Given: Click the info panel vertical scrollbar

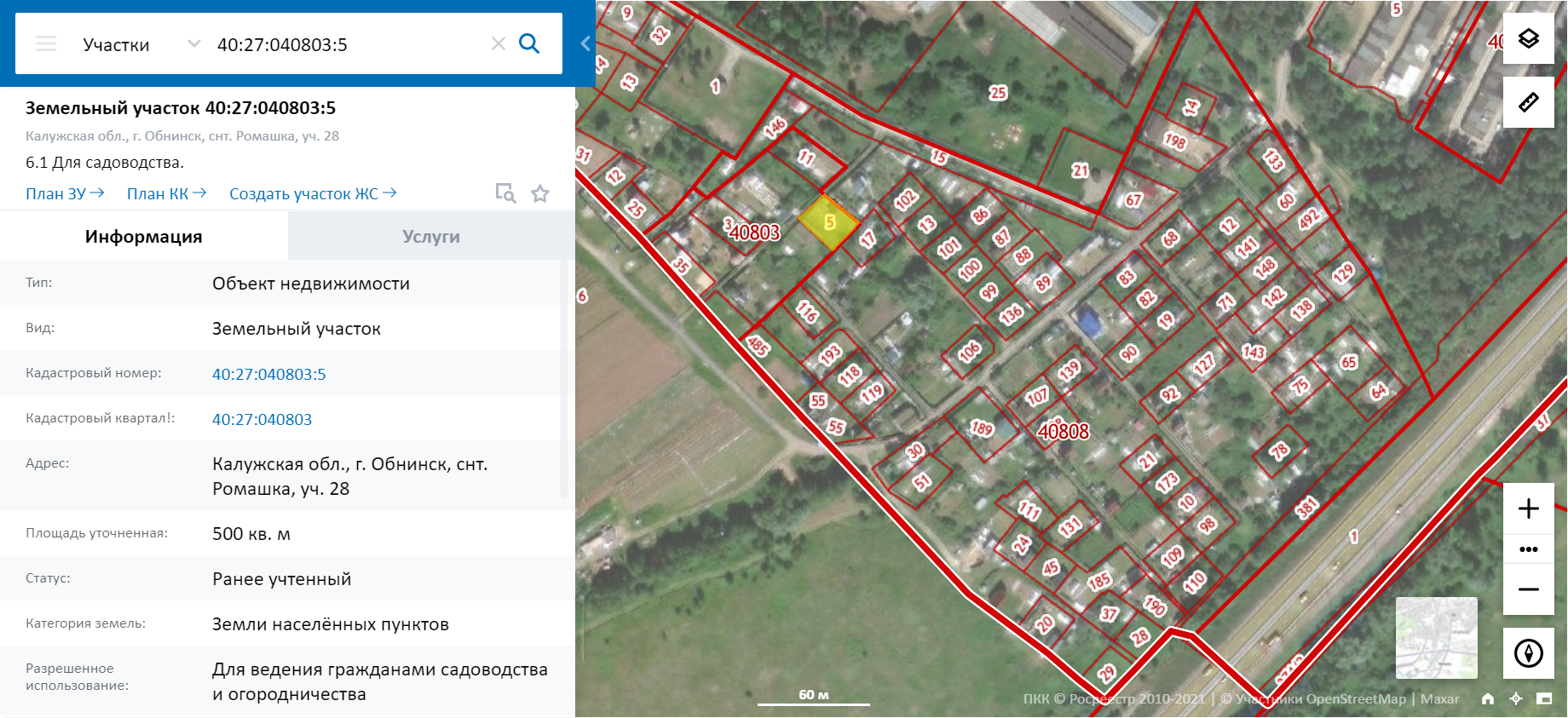Looking at the screenshot, I should pyautogui.click(x=563, y=379).
